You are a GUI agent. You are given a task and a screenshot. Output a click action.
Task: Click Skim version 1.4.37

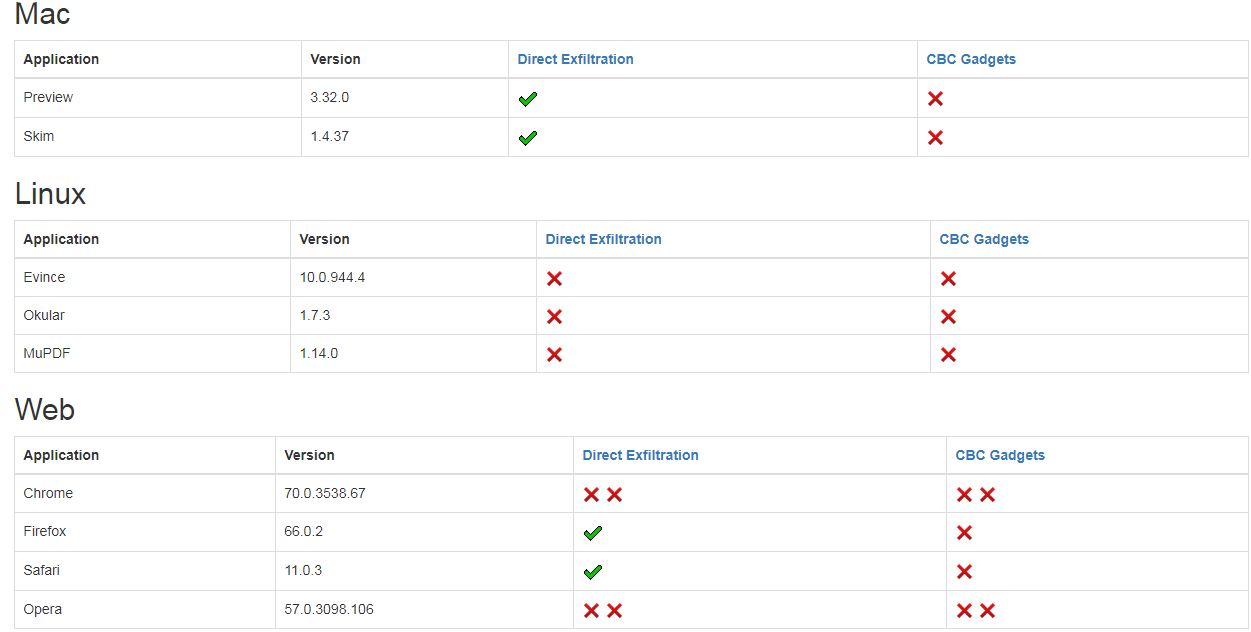330,136
